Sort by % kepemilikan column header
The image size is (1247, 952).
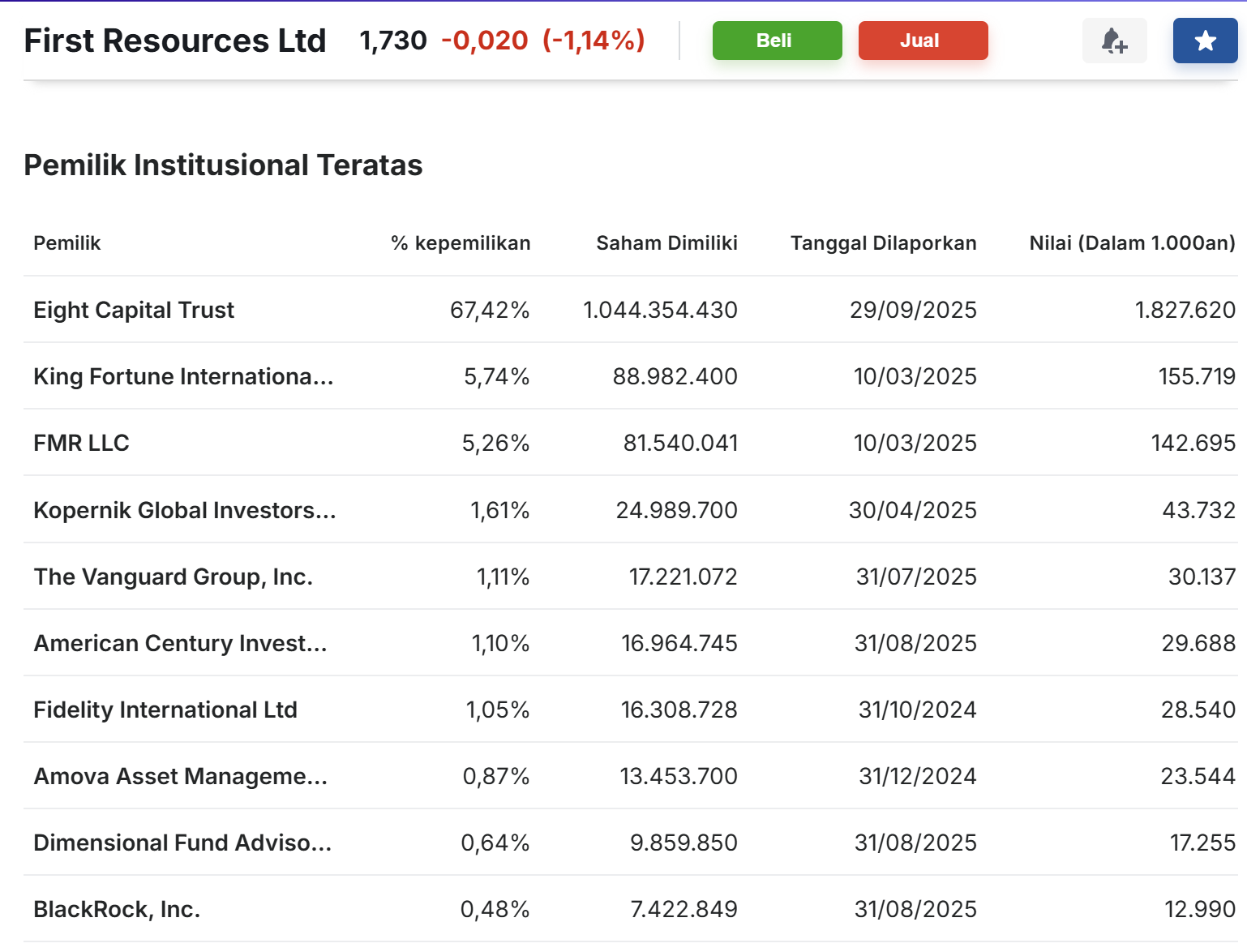point(461,243)
